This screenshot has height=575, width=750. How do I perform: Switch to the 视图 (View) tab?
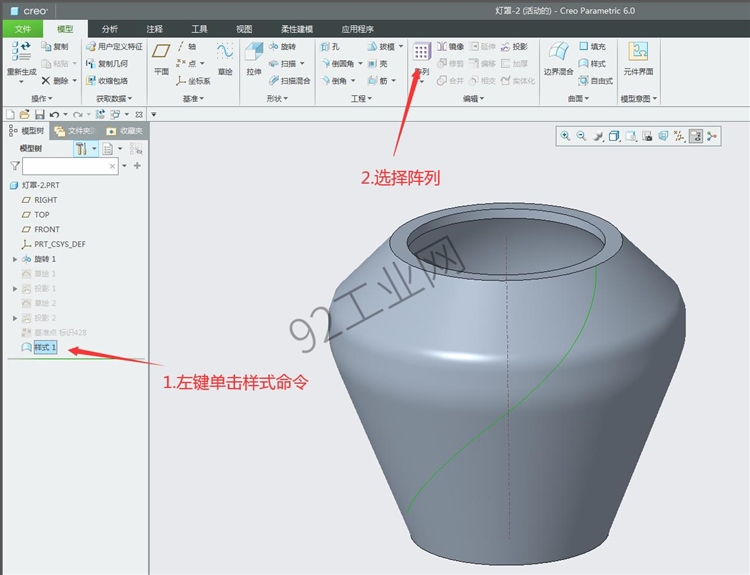pyautogui.click(x=244, y=29)
